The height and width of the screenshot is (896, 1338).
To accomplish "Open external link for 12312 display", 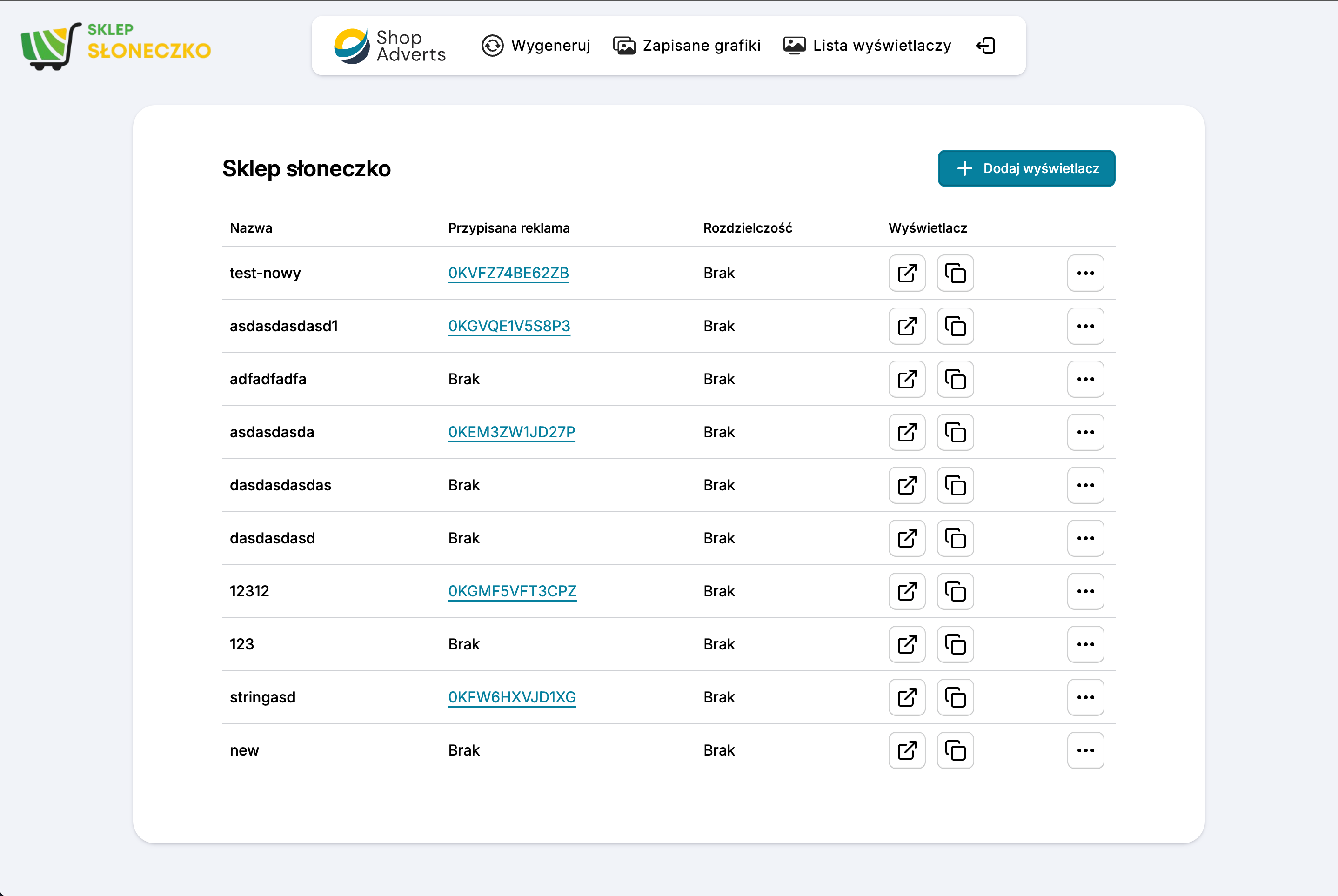I will [x=907, y=591].
